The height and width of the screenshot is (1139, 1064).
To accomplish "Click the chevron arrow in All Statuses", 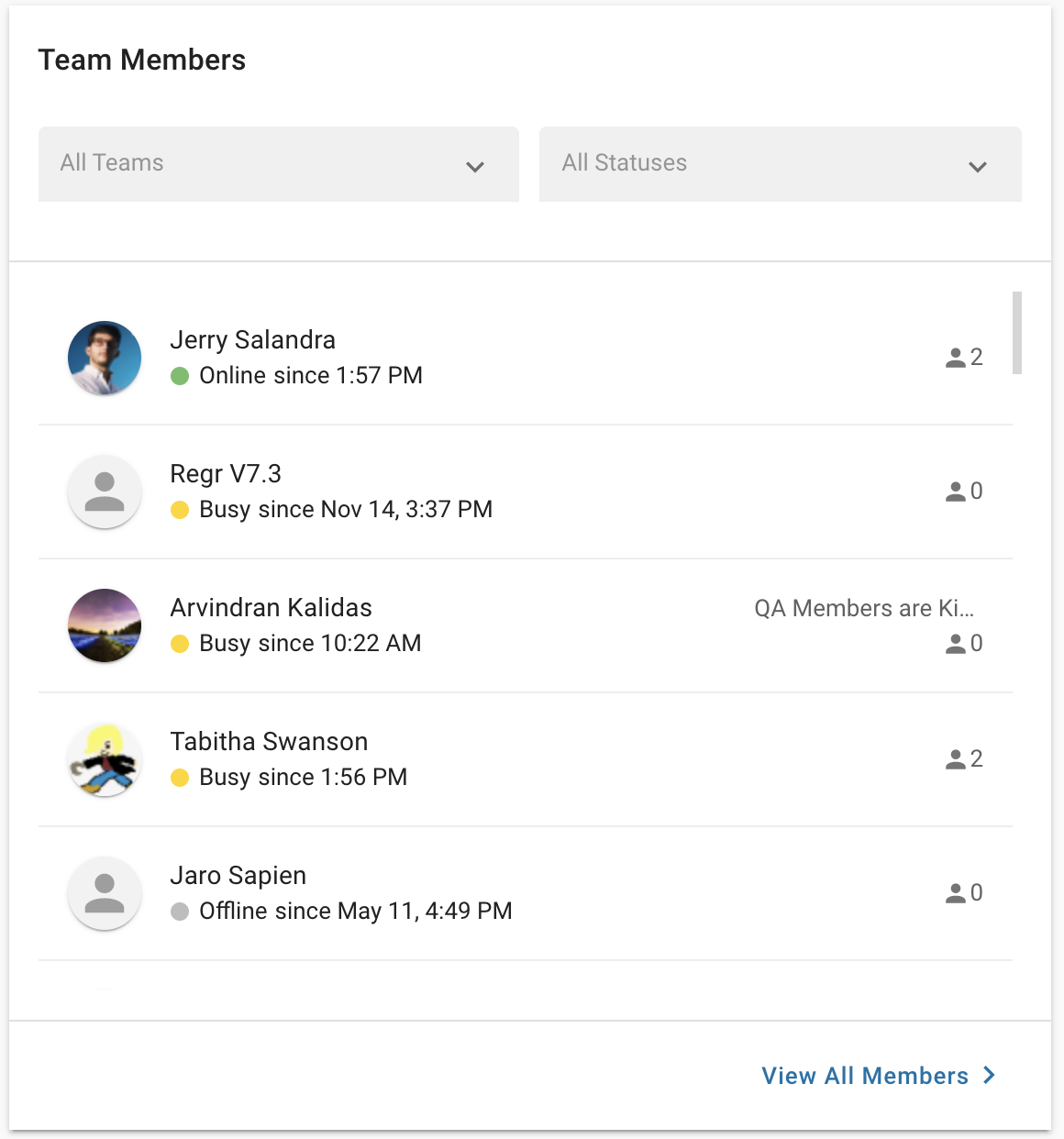I will tap(978, 167).
